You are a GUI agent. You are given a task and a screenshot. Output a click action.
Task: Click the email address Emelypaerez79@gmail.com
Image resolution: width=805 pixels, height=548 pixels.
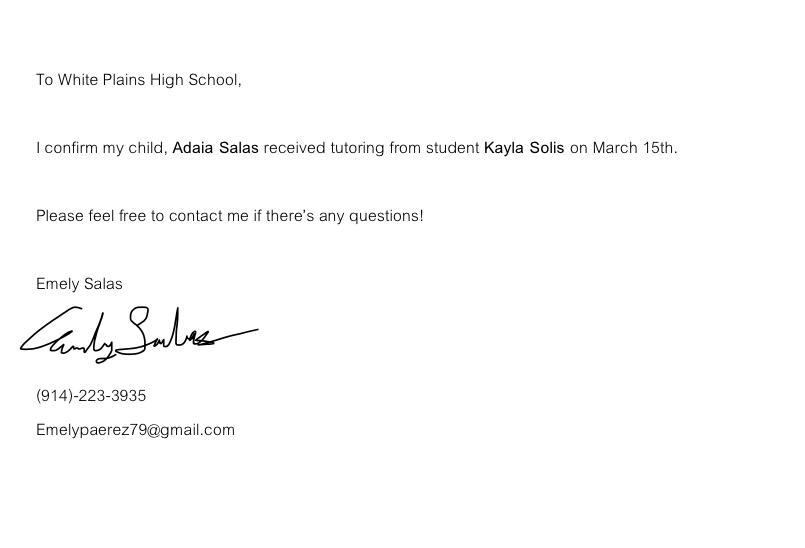click(135, 430)
